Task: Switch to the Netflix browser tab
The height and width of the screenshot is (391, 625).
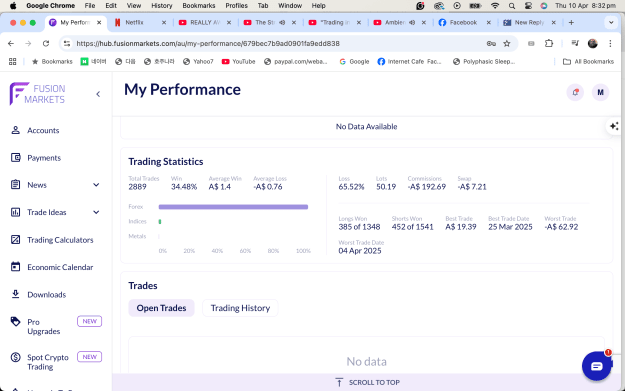Action: coord(140,22)
